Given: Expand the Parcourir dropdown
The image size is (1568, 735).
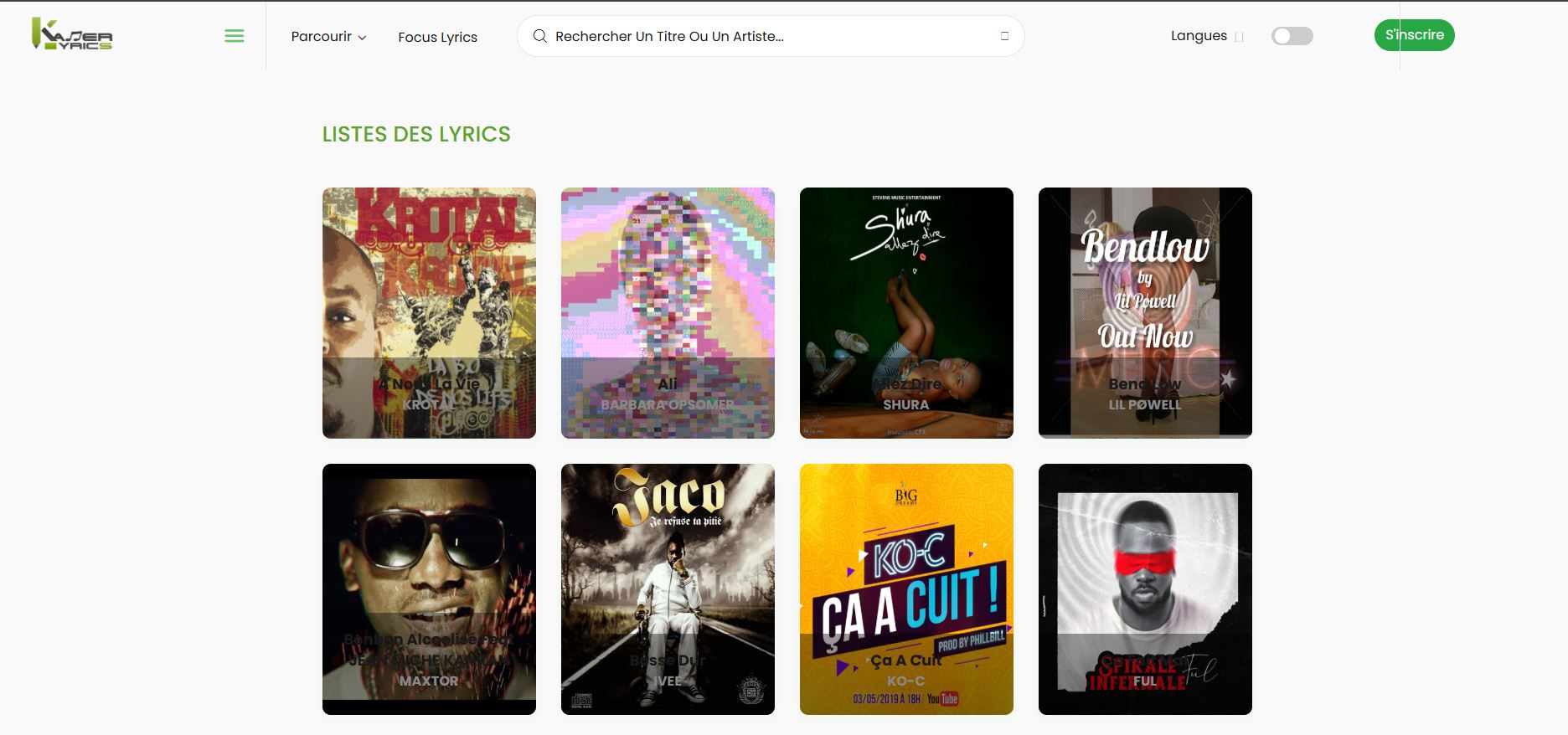Looking at the screenshot, I should pyautogui.click(x=328, y=37).
